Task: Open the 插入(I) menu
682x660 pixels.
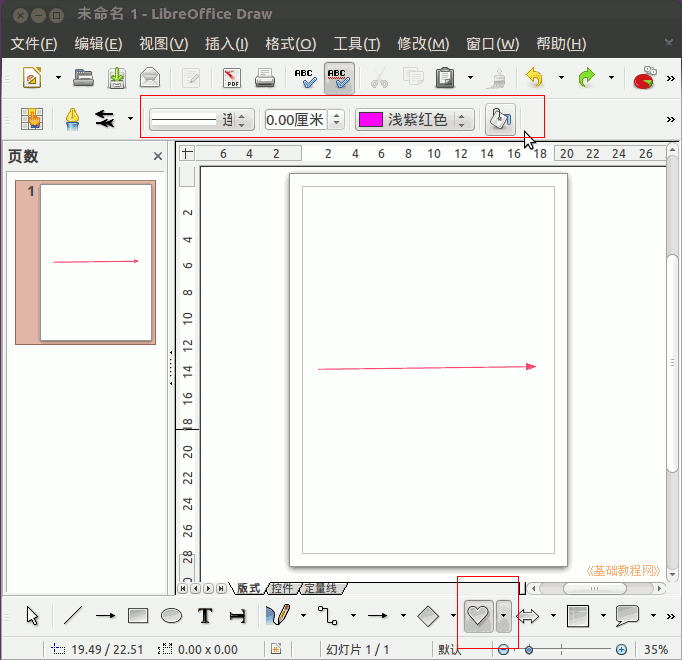Action: coord(226,44)
